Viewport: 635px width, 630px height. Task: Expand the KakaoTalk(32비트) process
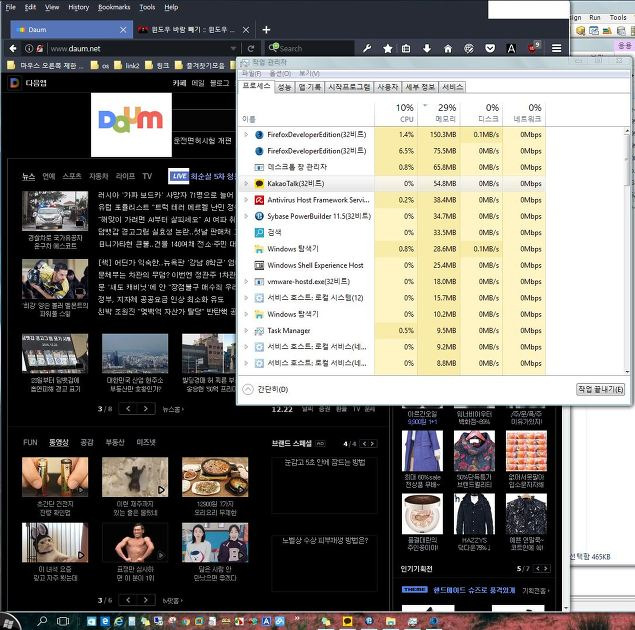point(246,183)
